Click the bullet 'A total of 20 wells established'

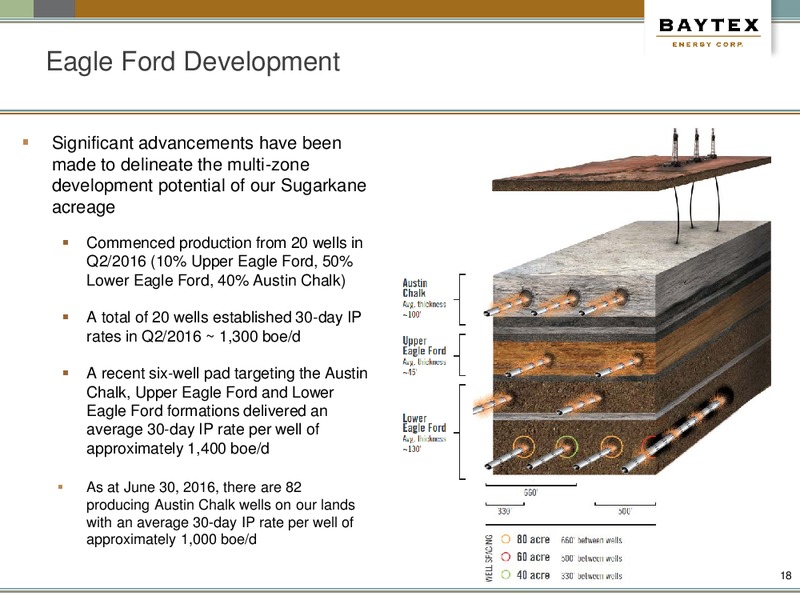tap(223, 327)
